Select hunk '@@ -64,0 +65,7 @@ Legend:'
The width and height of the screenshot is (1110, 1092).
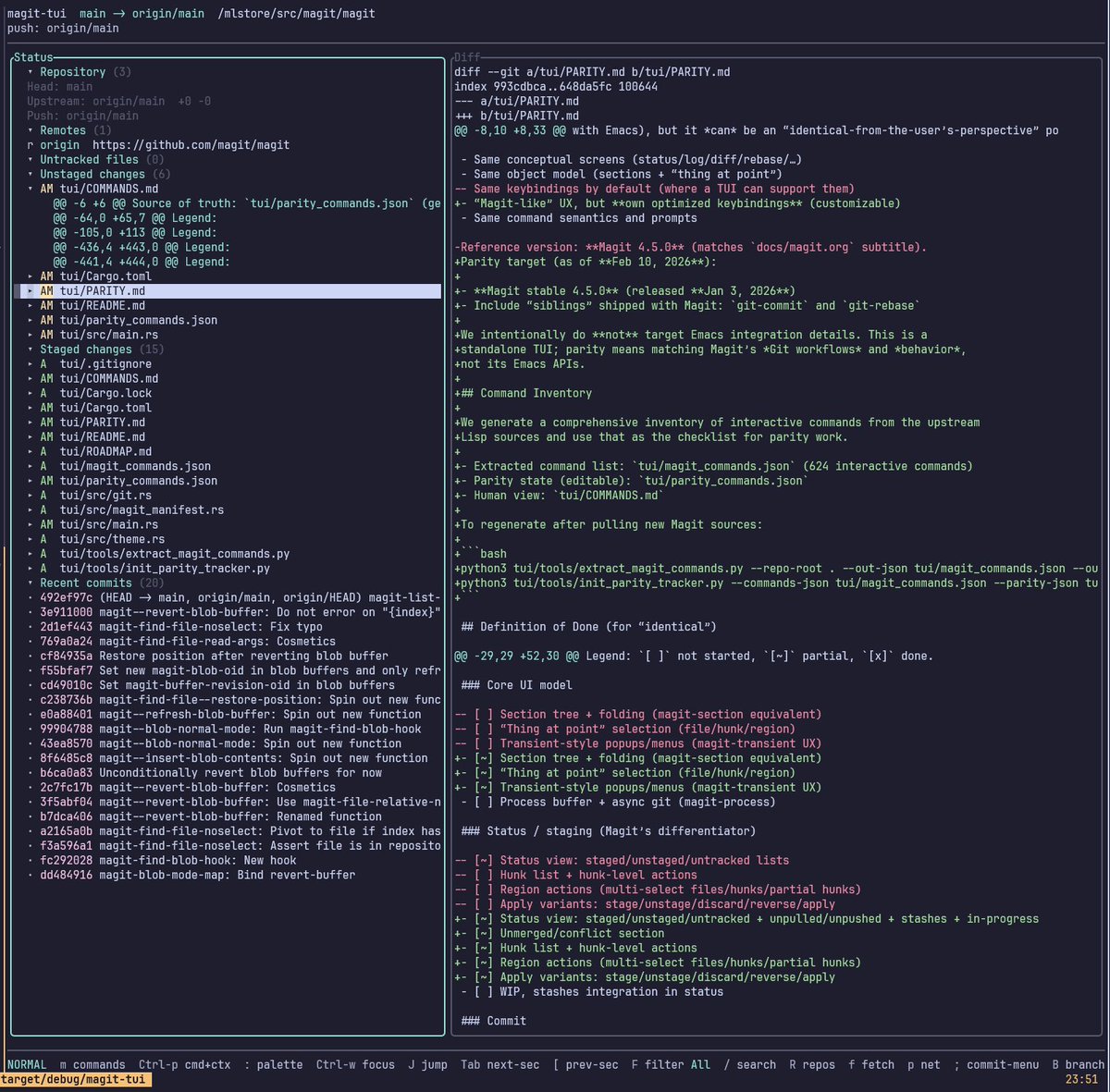coord(135,218)
